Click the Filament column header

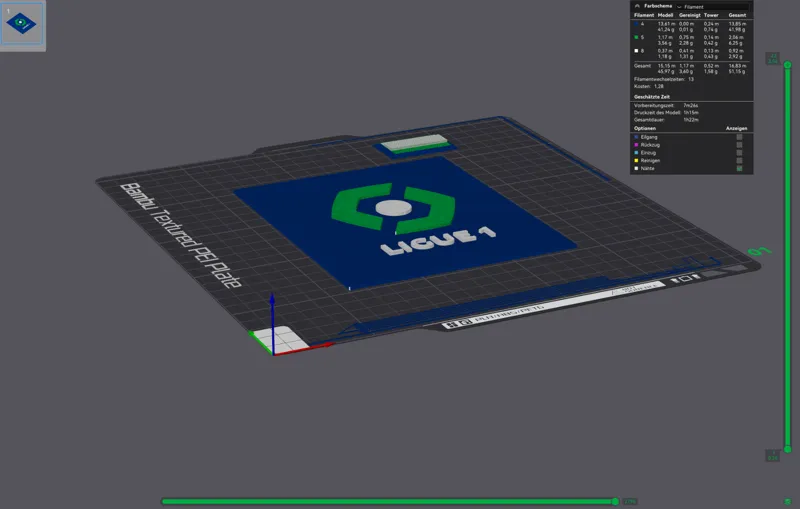[x=644, y=15]
